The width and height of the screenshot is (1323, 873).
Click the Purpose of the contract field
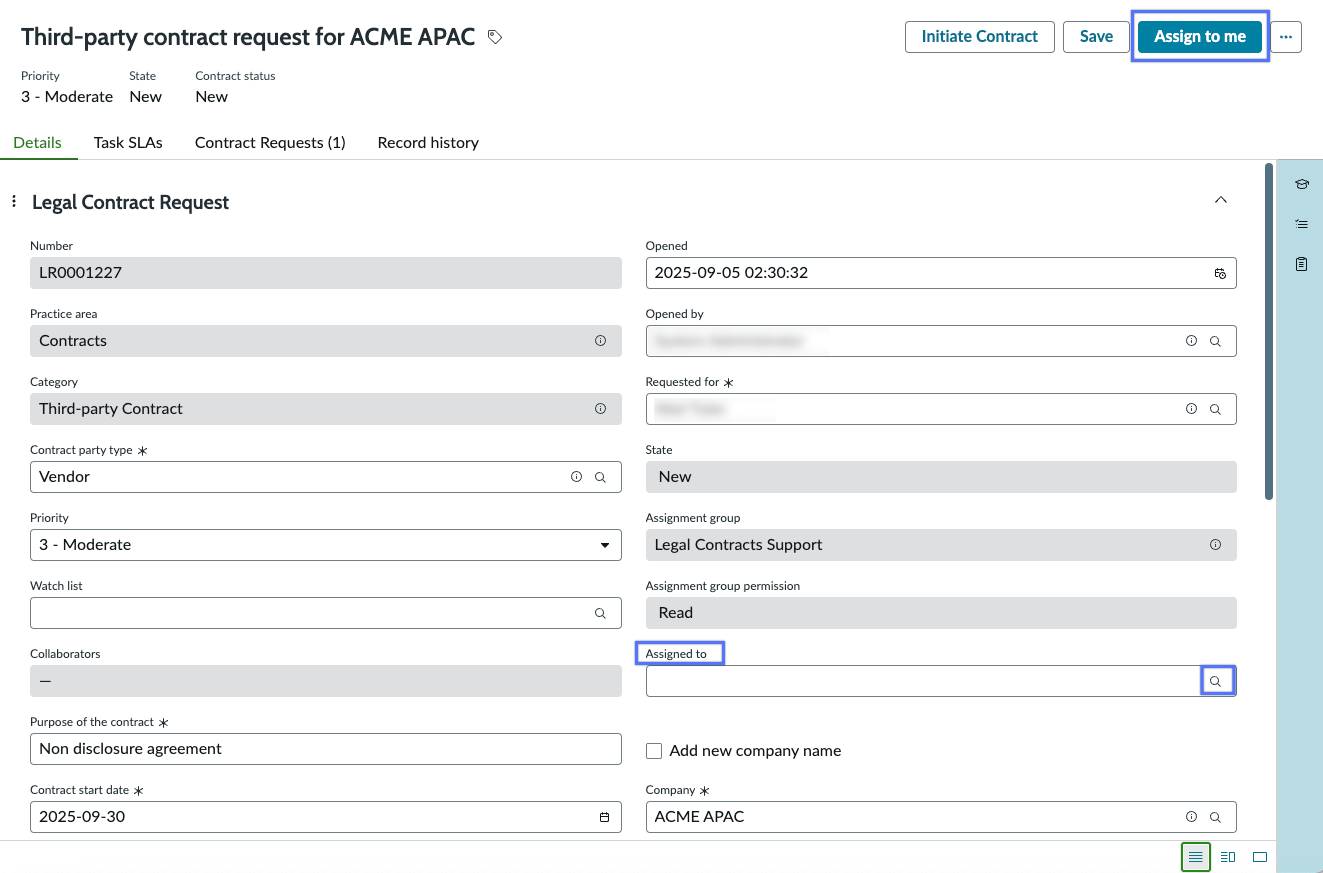click(x=326, y=749)
